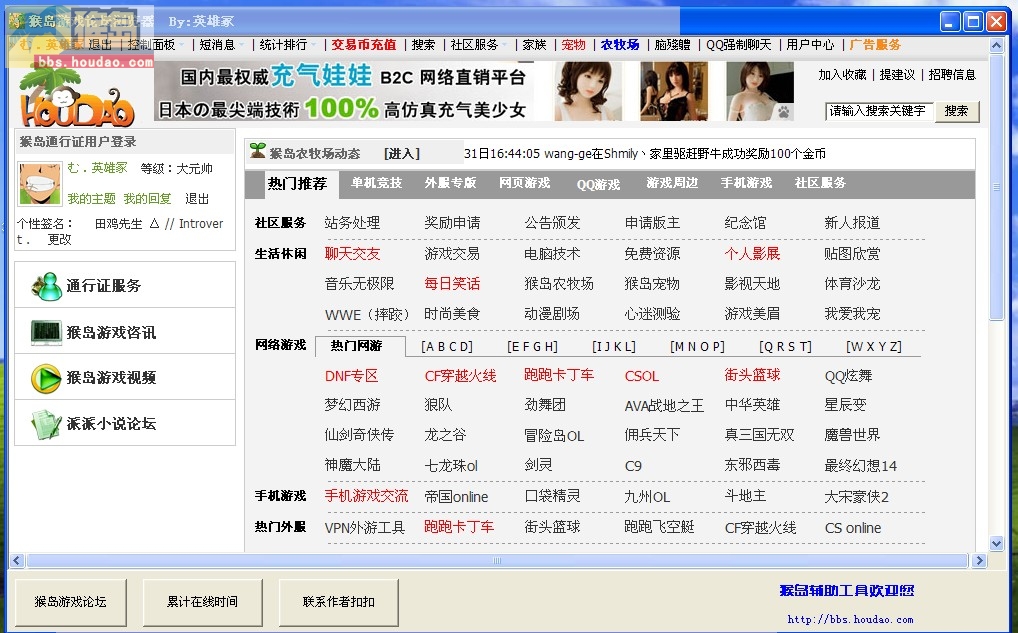The height and width of the screenshot is (633, 1018).
Task: Click the horizontal scrollbar thumb
Action: pyautogui.click(x=497, y=560)
